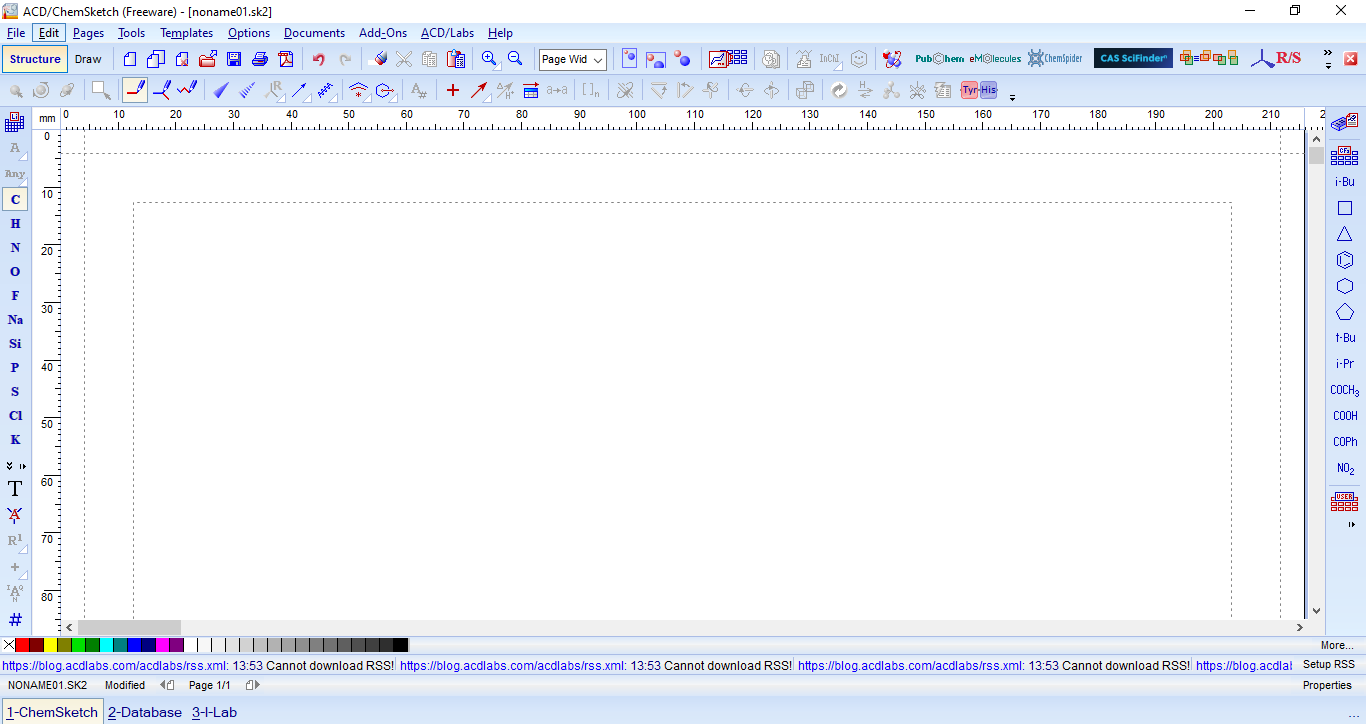Open ChemSpider search from toolbar

click(x=1055, y=59)
